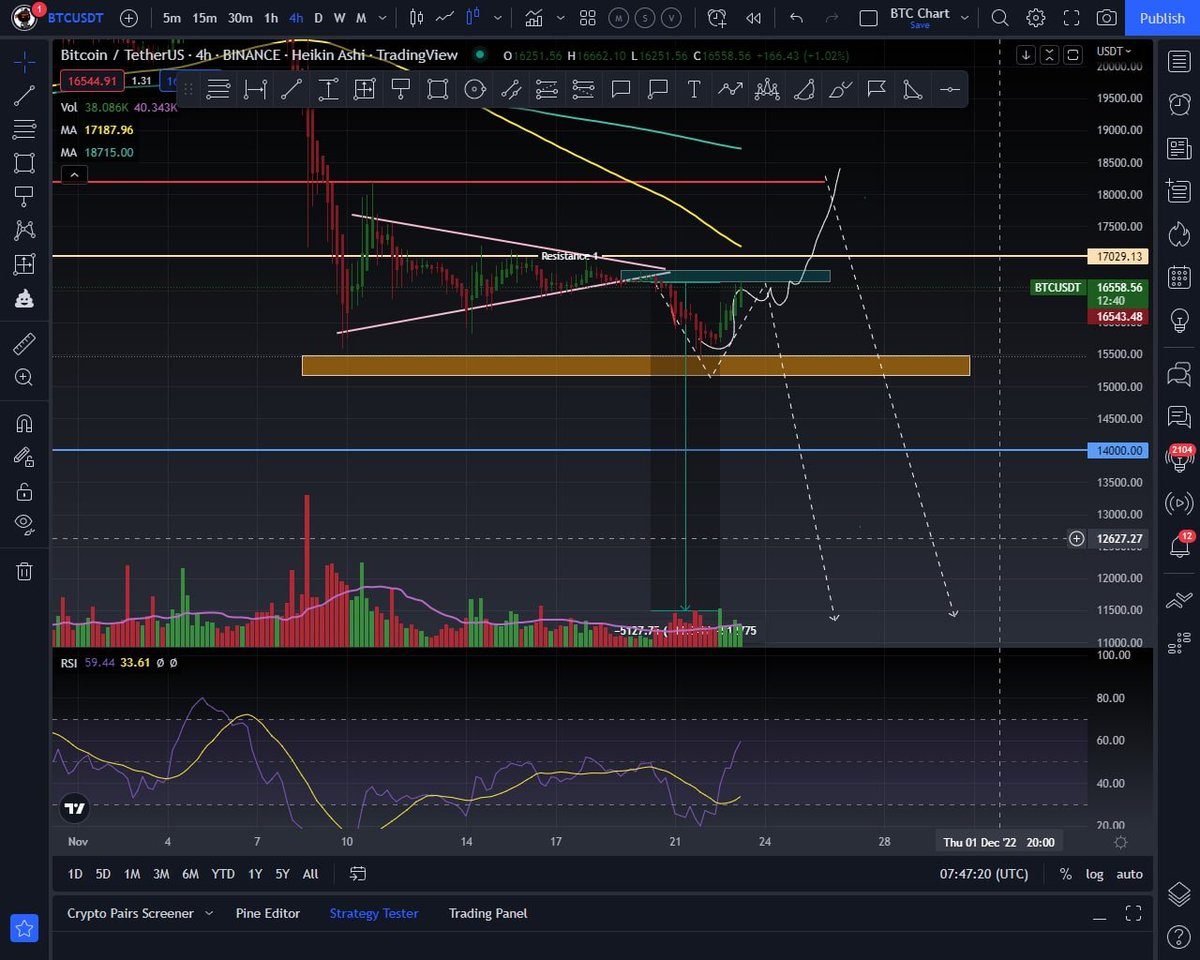Select the zoom in tool
This screenshot has height=960, width=1200.
click(x=24, y=377)
